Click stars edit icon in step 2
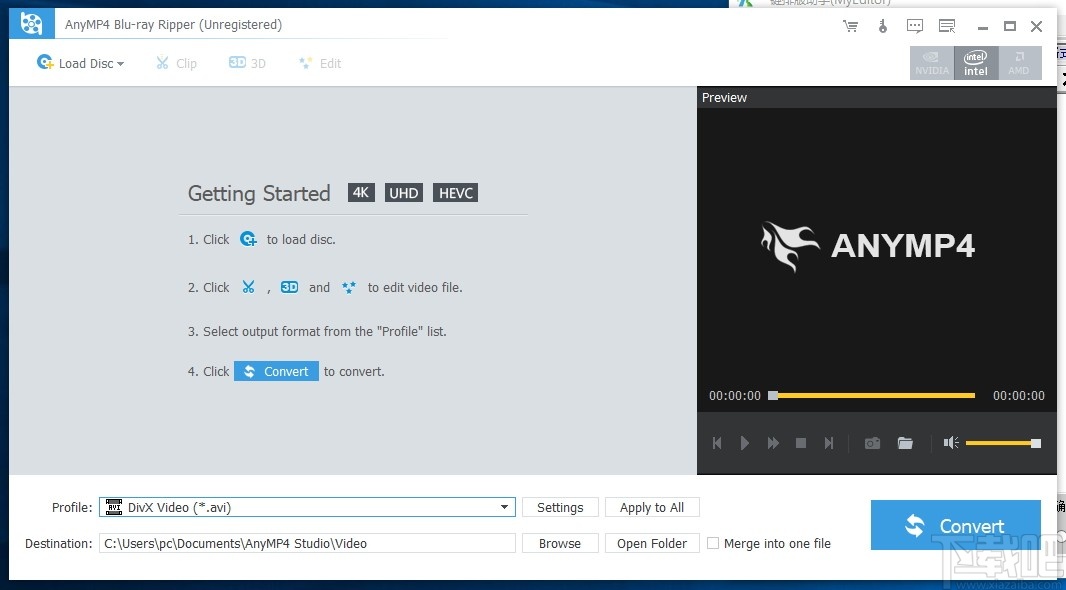This screenshot has height=590, width=1066. click(x=349, y=288)
